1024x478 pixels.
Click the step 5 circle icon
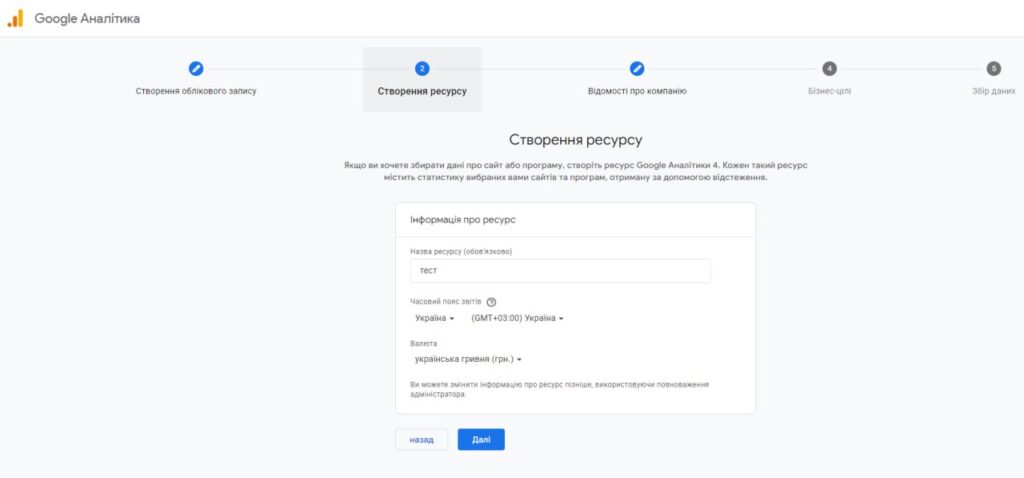pos(993,68)
